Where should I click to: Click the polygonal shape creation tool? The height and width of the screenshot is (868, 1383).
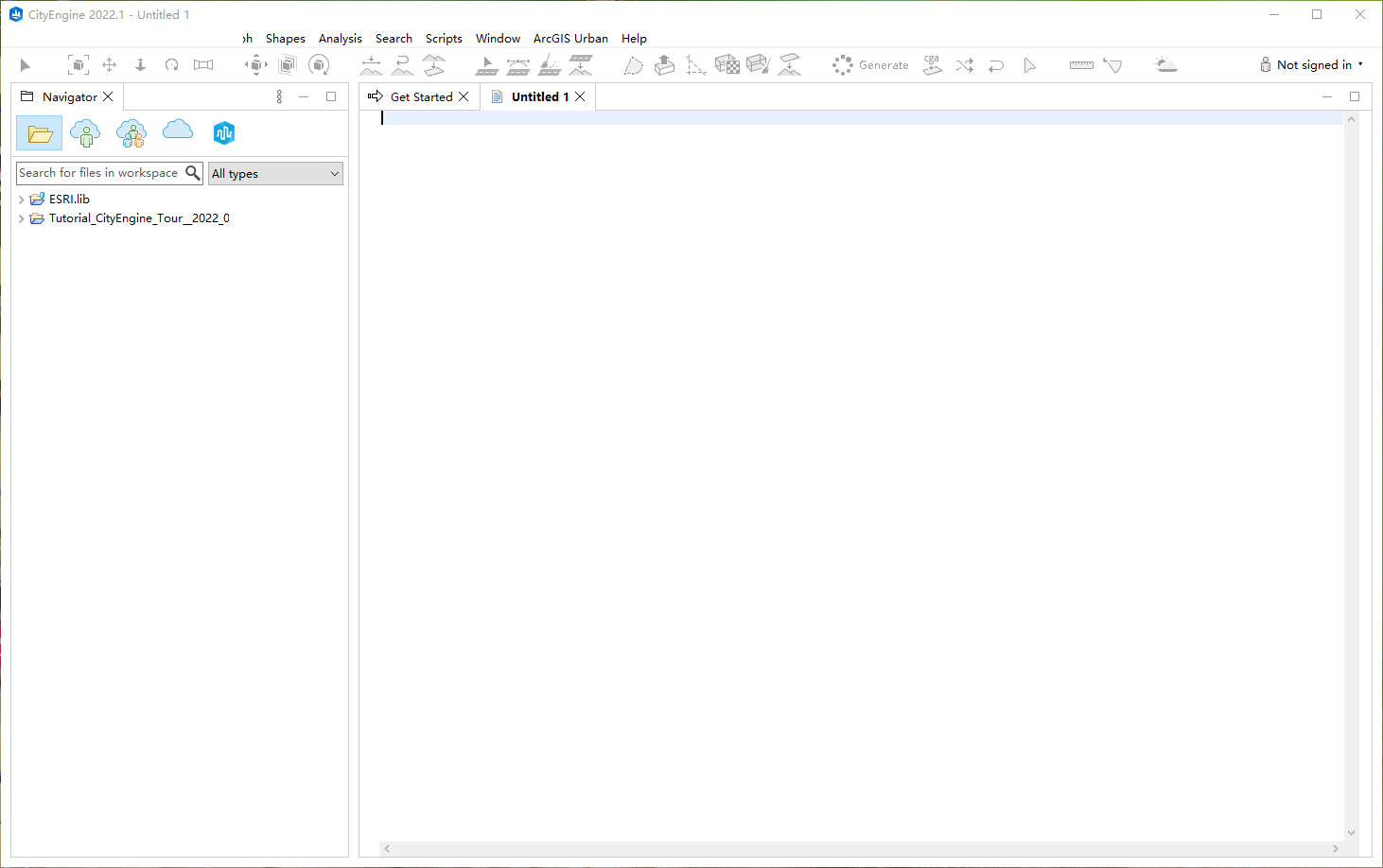(634, 65)
